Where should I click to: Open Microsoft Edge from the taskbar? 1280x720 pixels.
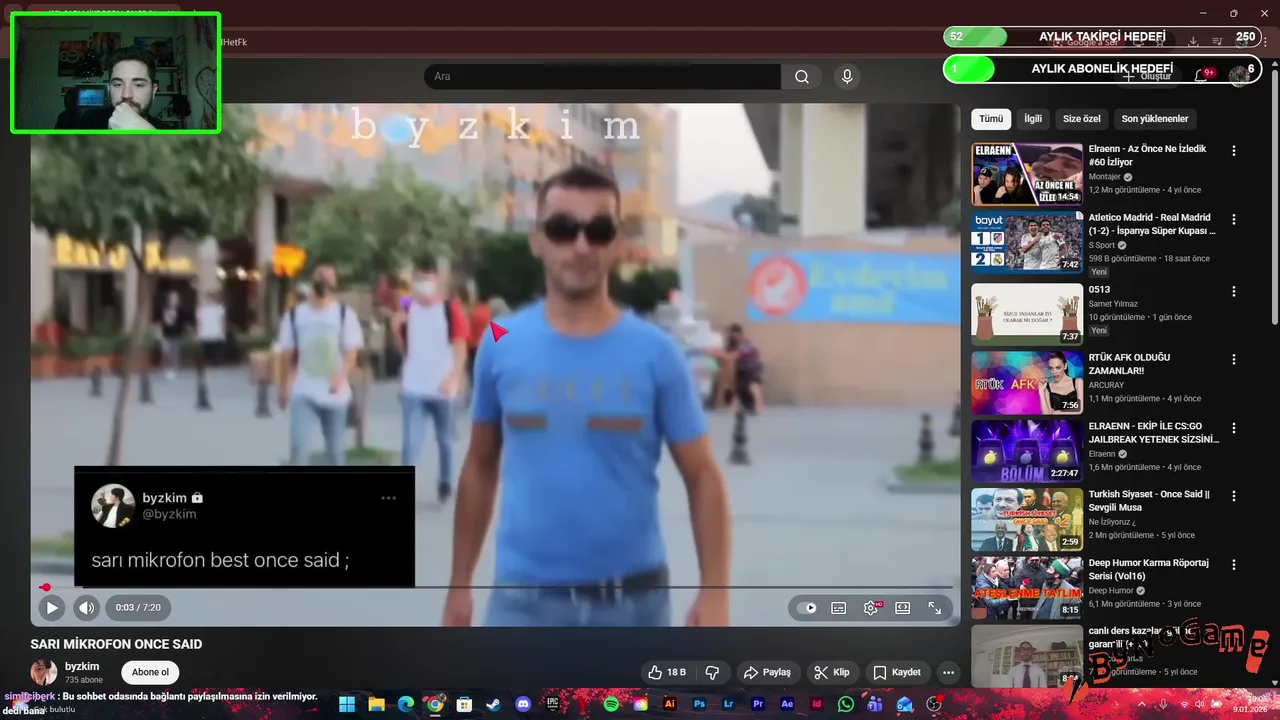405,704
